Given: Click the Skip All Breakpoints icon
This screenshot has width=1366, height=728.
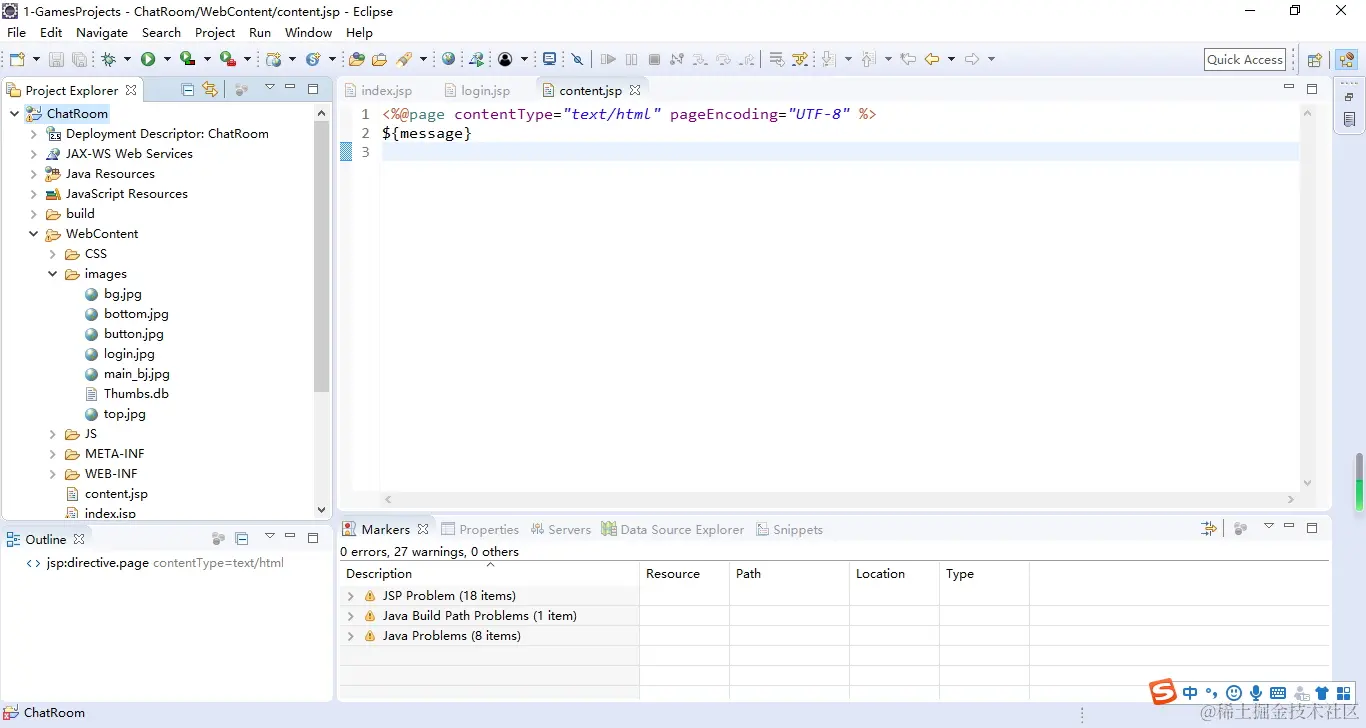Looking at the screenshot, I should [x=577, y=59].
